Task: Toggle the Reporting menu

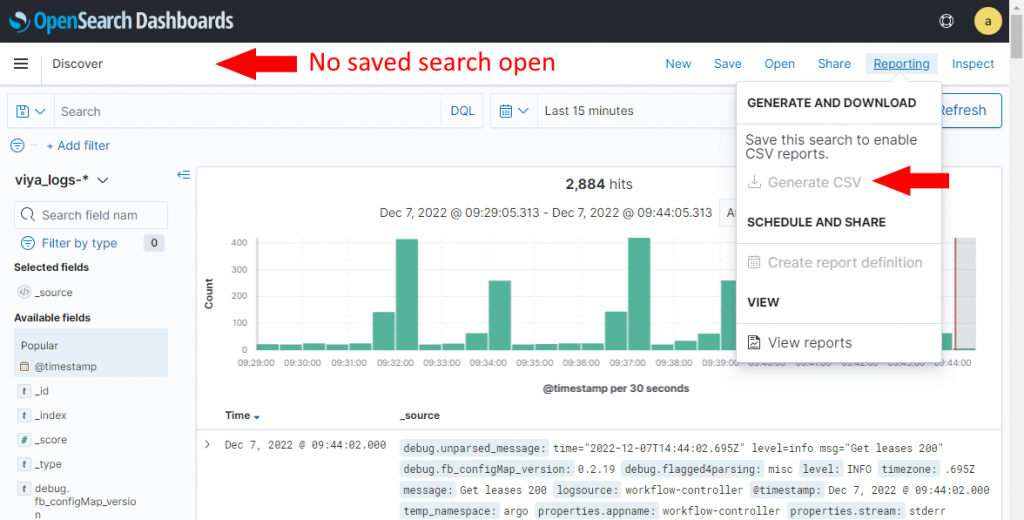Action: click(x=901, y=63)
